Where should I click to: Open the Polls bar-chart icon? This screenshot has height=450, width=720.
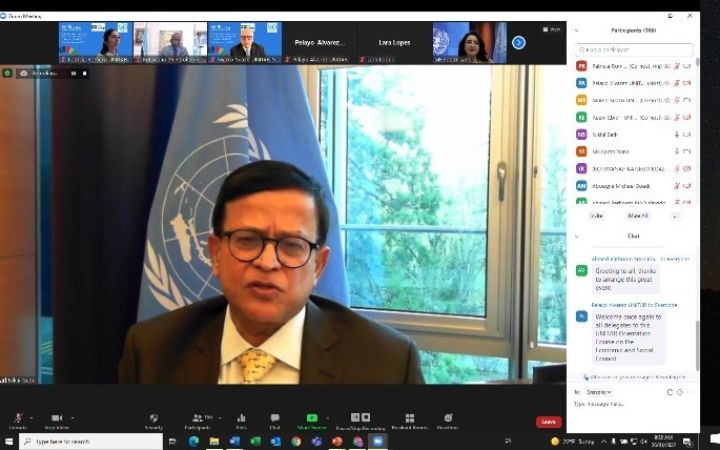(241, 417)
